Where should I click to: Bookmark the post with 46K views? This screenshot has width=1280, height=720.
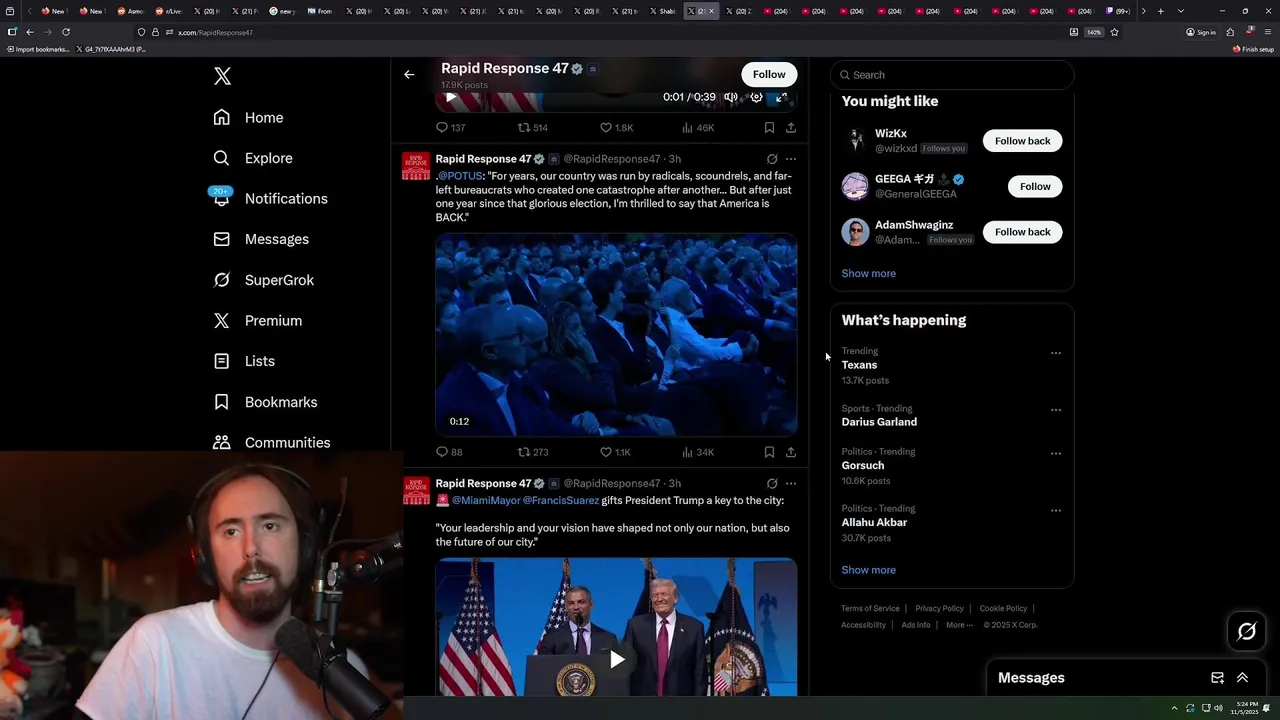[x=769, y=128]
